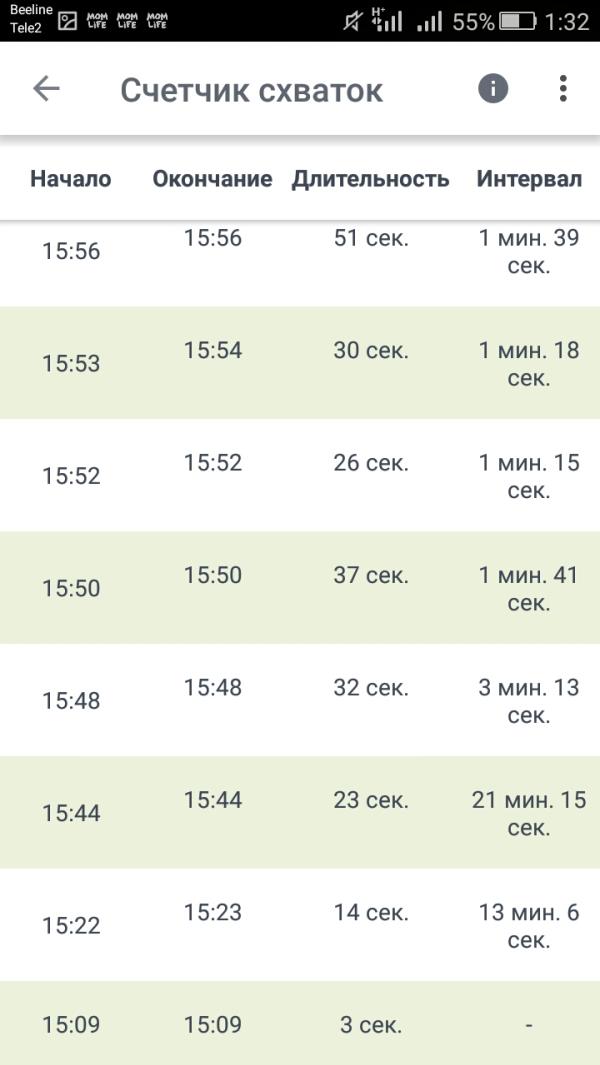The image size is (600, 1065).
Task: Select the Интервал column header
Action: pyautogui.click(x=529, y=179)
